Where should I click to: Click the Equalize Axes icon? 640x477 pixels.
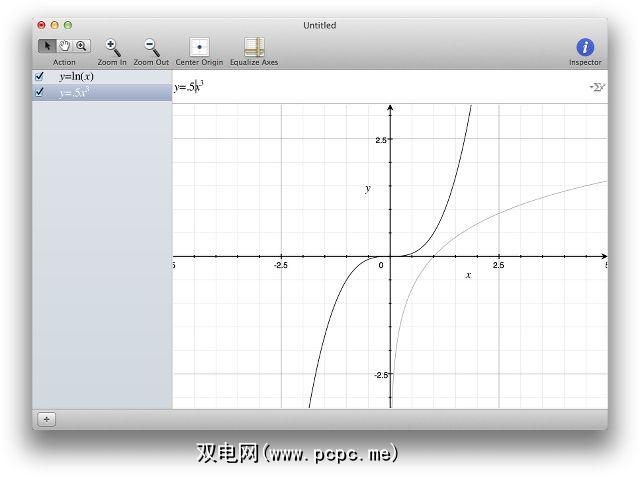254,47
